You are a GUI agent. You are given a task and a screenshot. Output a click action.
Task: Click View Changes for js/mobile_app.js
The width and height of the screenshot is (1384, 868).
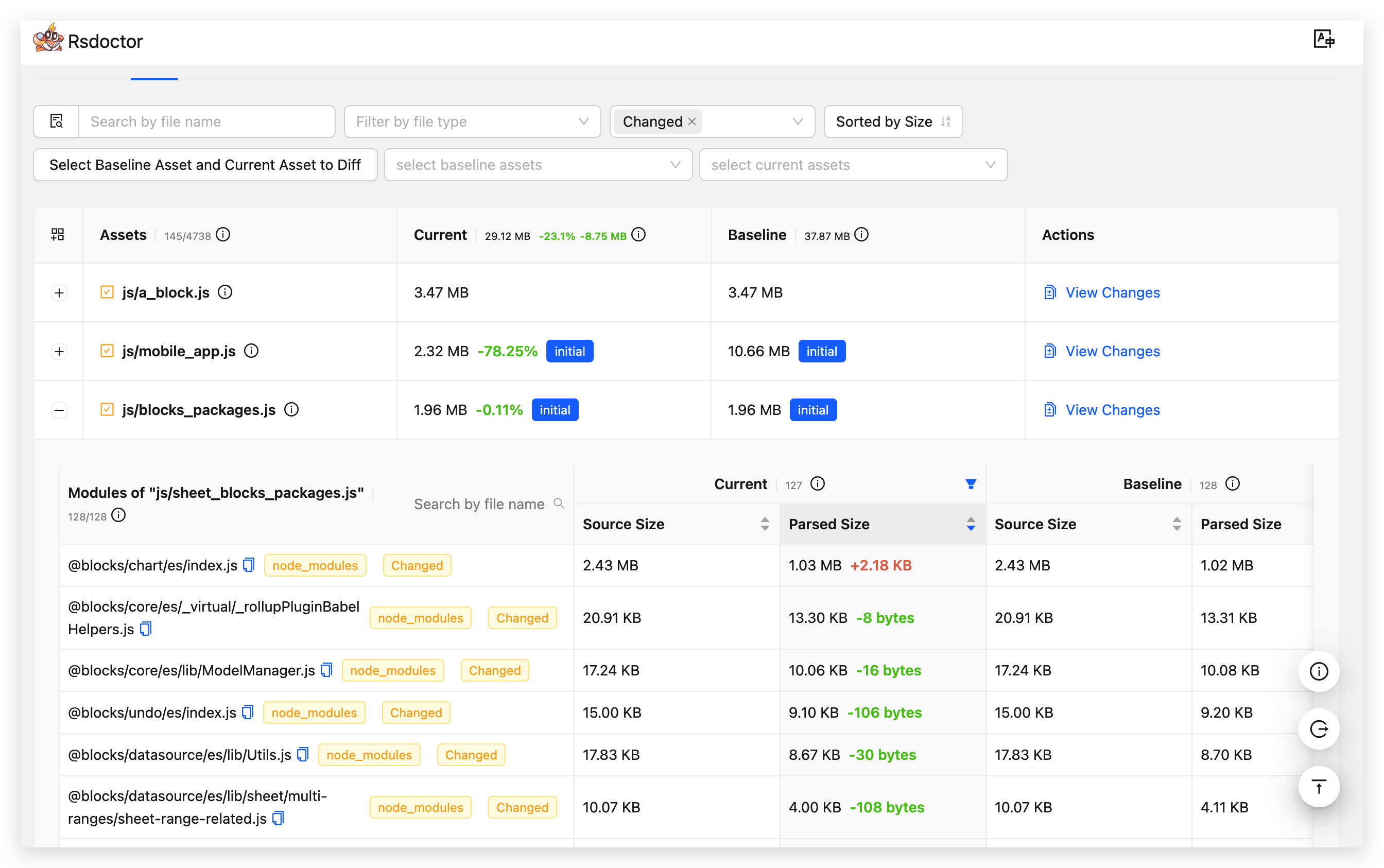point(1112,351)
